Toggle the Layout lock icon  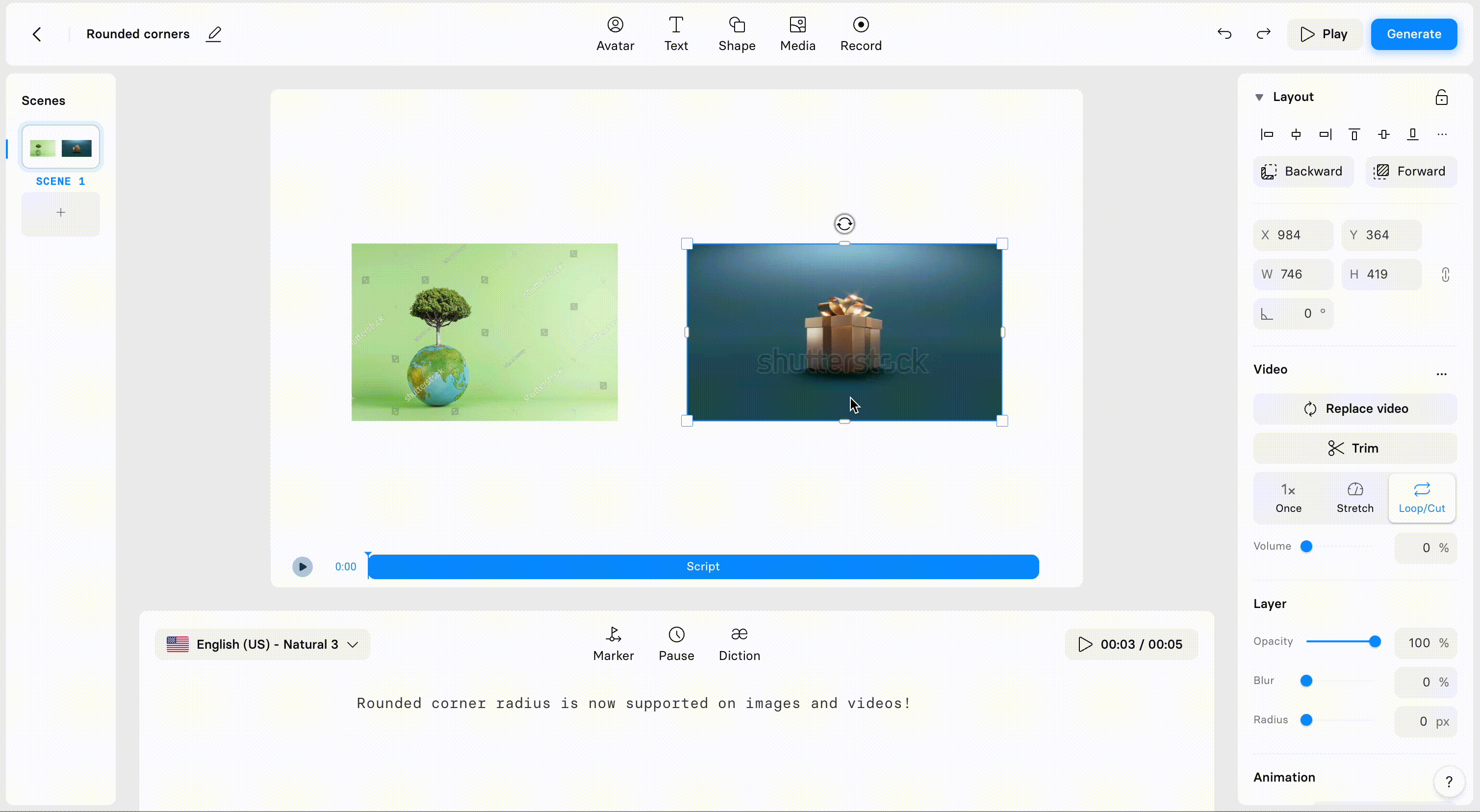coord(1441,97)
